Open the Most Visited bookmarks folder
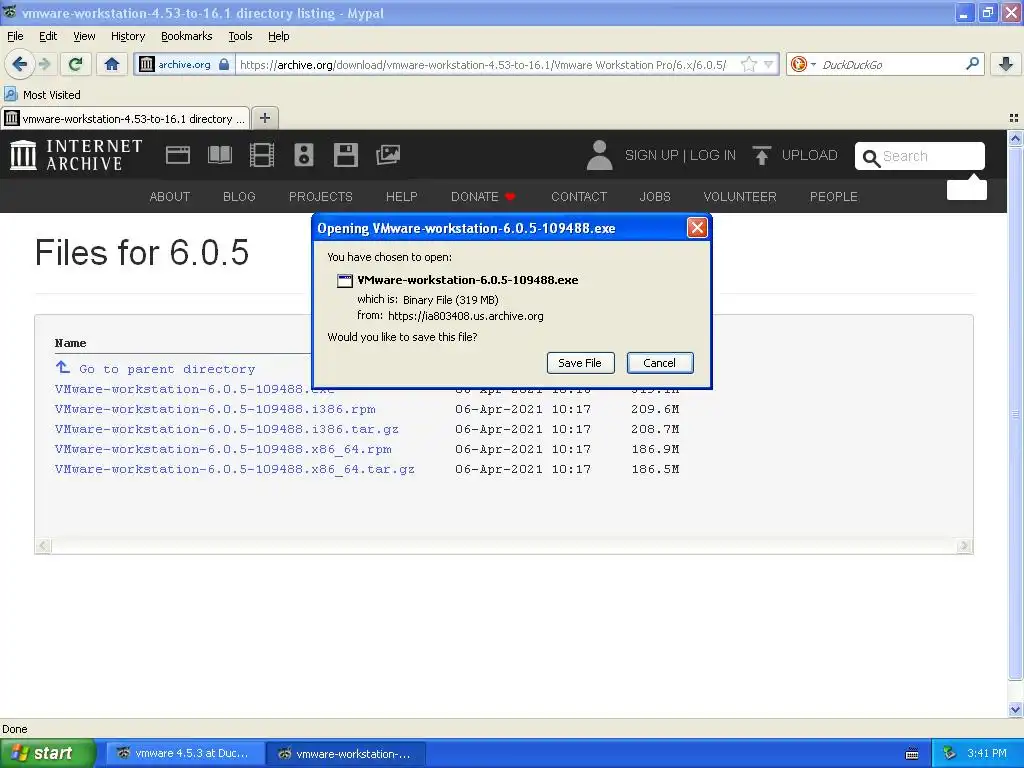Image resolution: width=1024 pixels, height=768 pixels. point(42,95)
